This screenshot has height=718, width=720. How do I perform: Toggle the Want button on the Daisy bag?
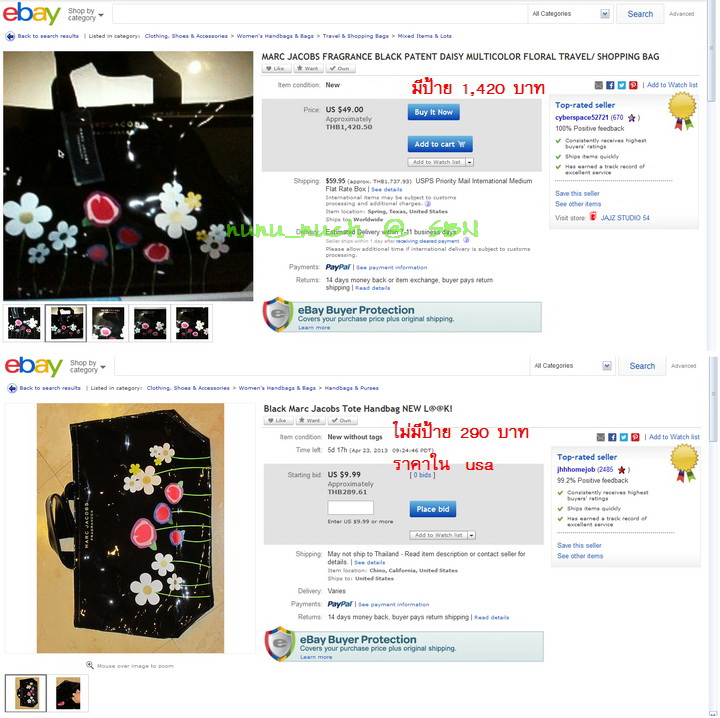tap(308, 68)
